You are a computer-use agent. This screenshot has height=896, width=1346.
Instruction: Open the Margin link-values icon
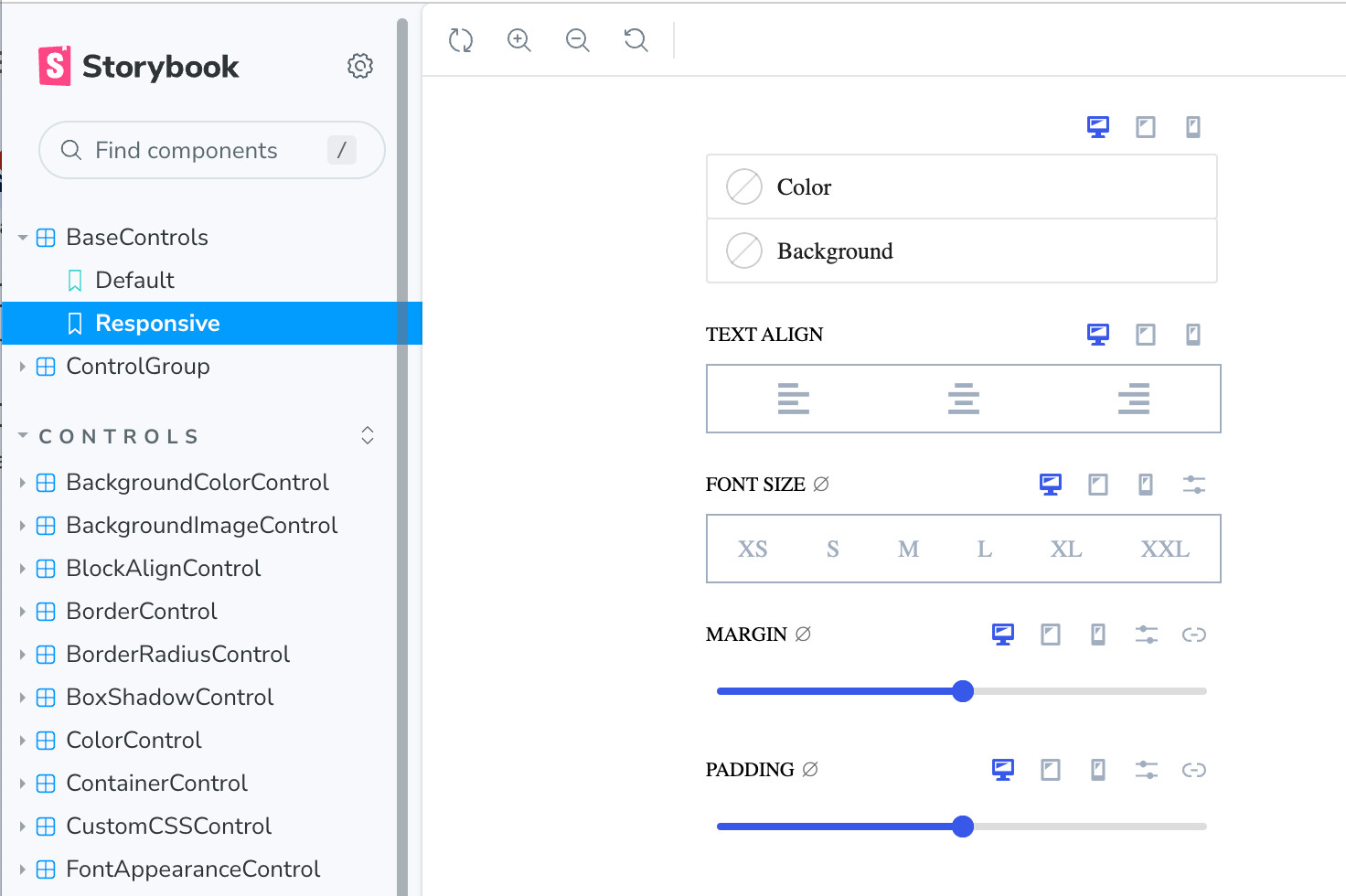pyautogui.click(x=1194, y=634)
